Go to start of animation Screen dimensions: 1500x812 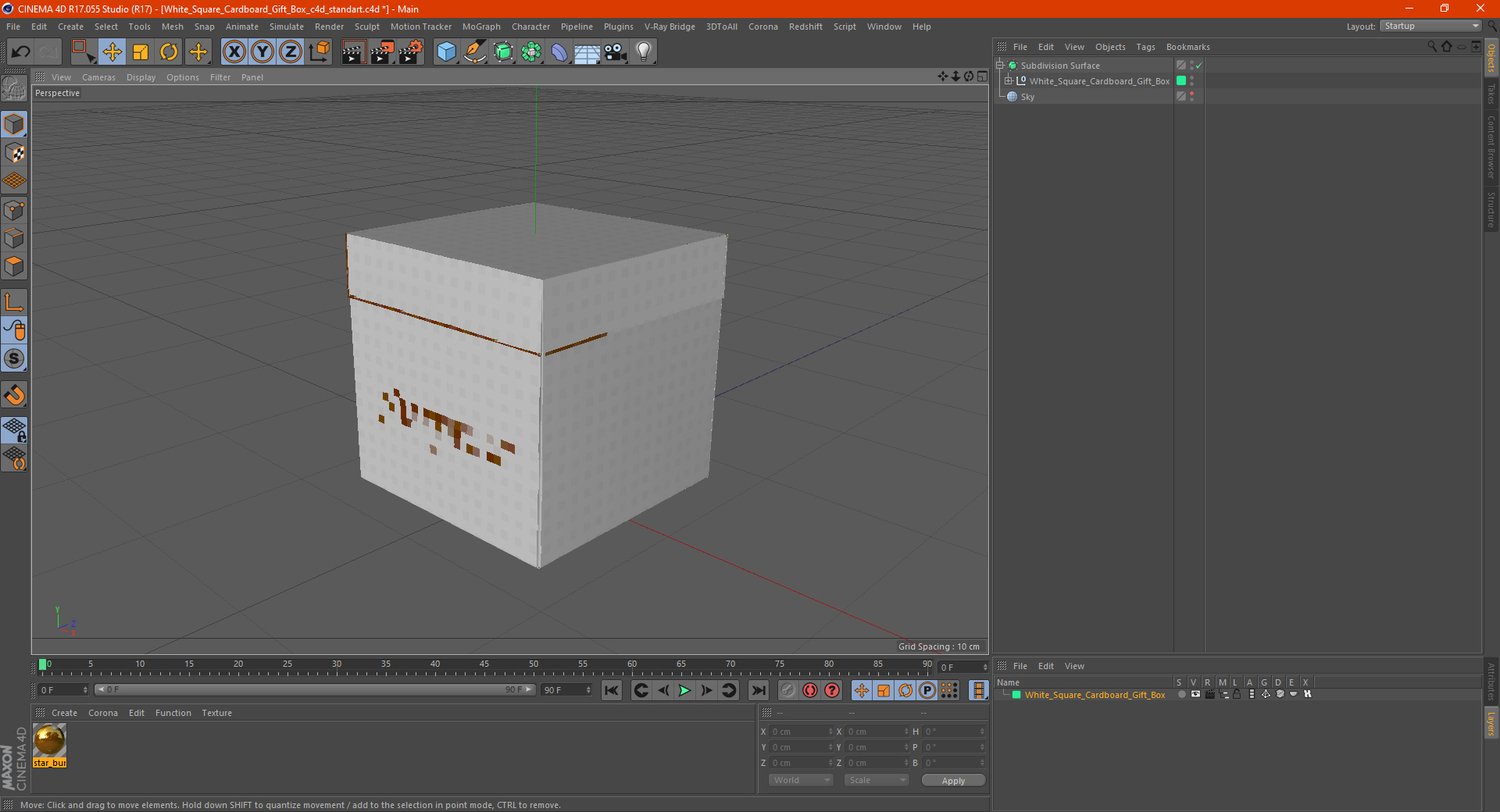[612, 690]
